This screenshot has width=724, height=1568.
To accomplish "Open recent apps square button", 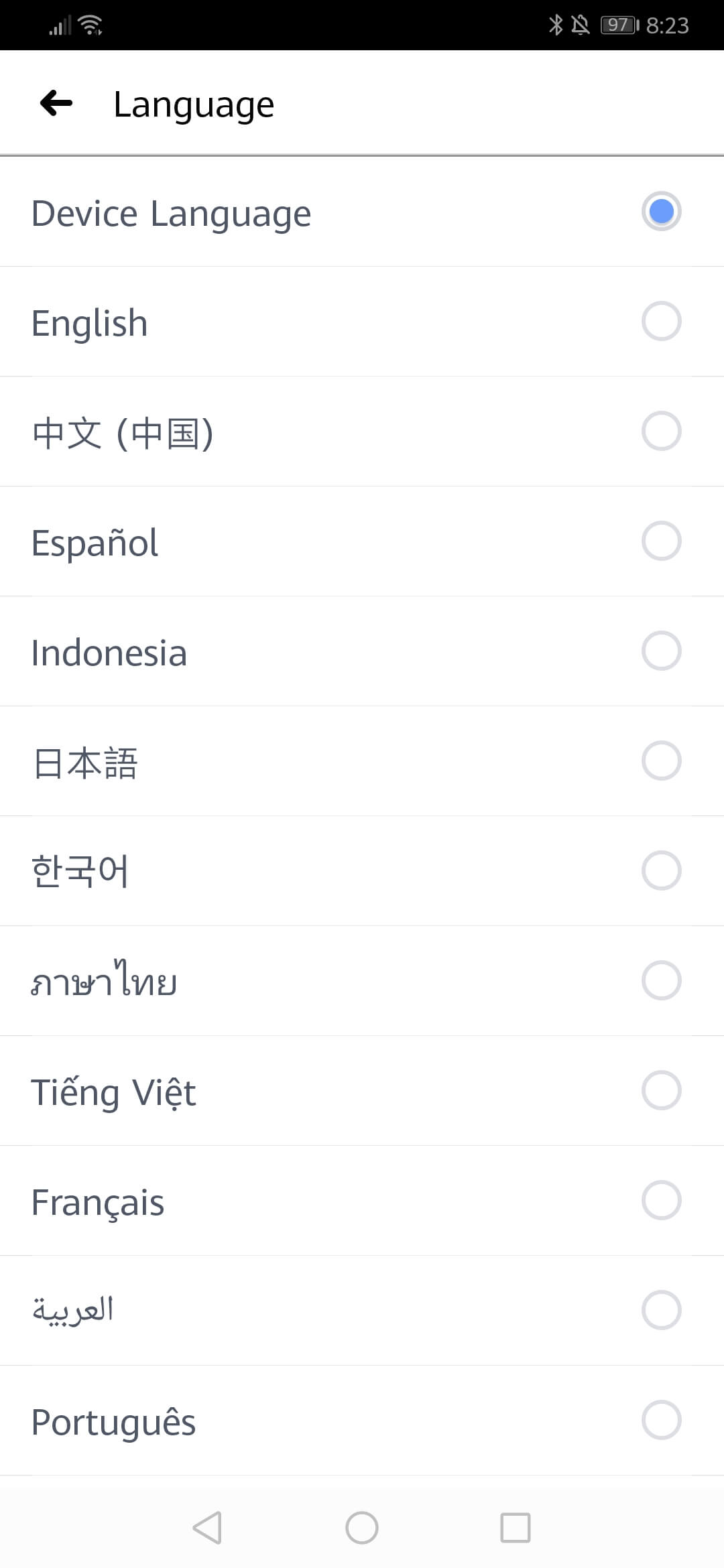I will (515, 1528).
